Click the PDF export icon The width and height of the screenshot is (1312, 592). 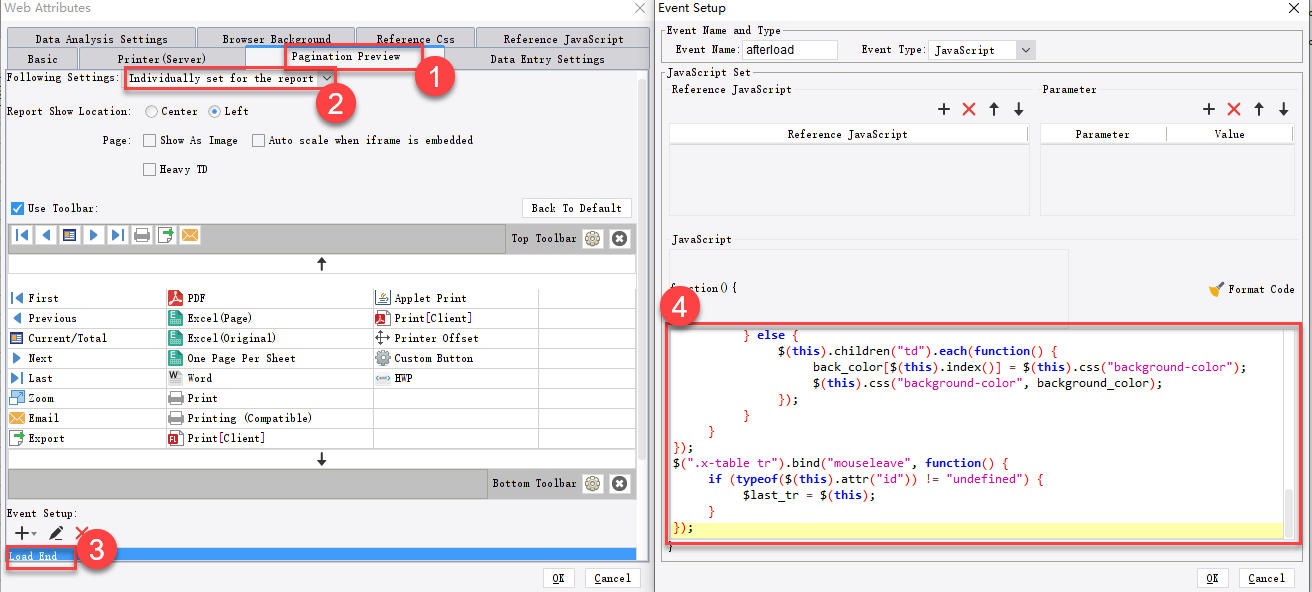click(176, 297)
